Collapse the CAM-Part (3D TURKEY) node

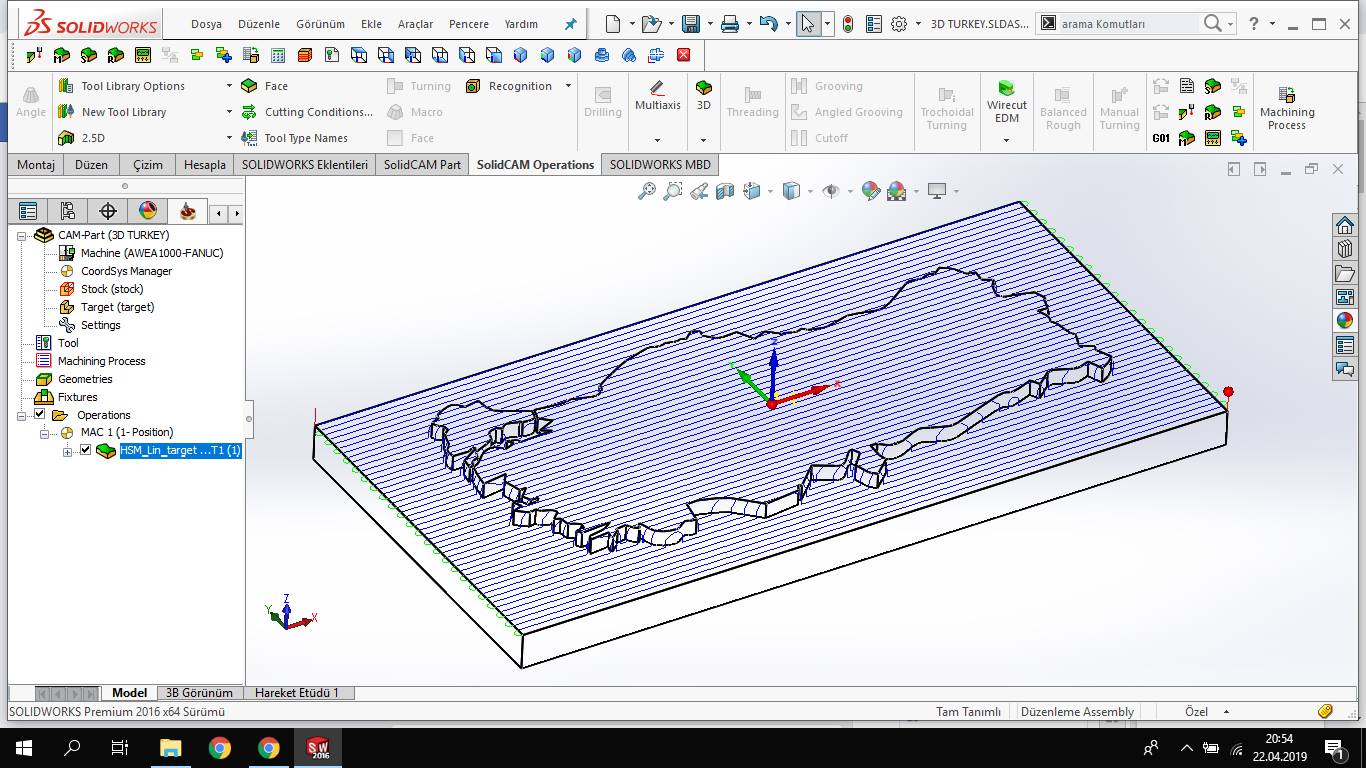coord(22,235)
